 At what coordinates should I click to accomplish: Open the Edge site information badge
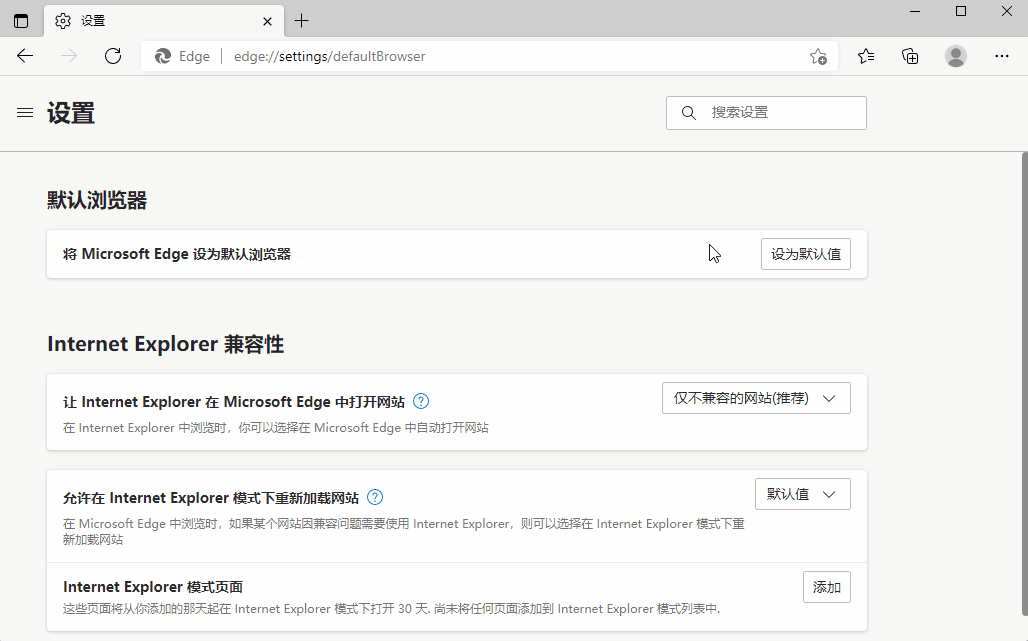click(x=182, y=56)
